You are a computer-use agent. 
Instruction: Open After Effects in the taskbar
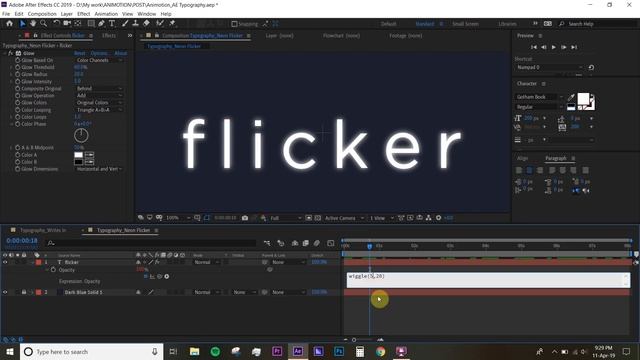pos(298,351)
